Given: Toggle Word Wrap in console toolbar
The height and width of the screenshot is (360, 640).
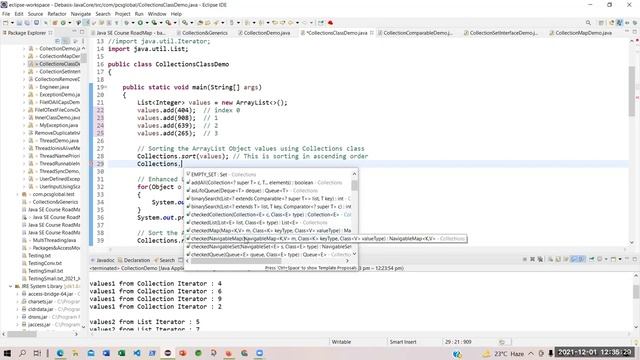Looking at the screenshot, I should tap(566, 259).
